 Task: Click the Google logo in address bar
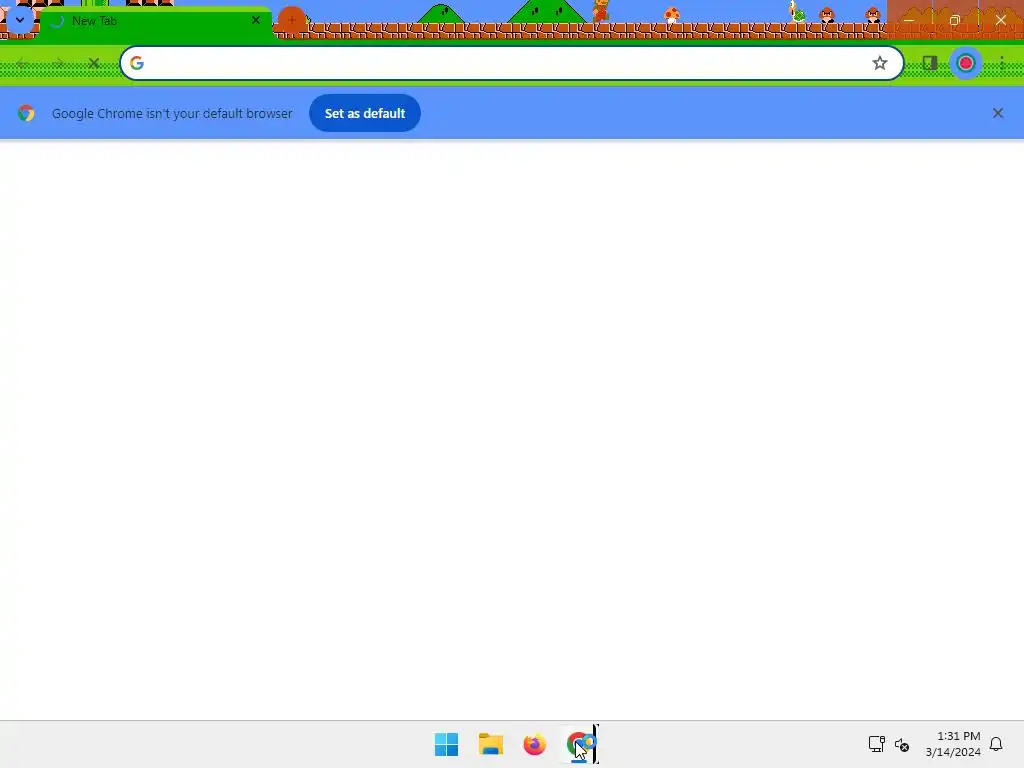(x=136, y=63)
